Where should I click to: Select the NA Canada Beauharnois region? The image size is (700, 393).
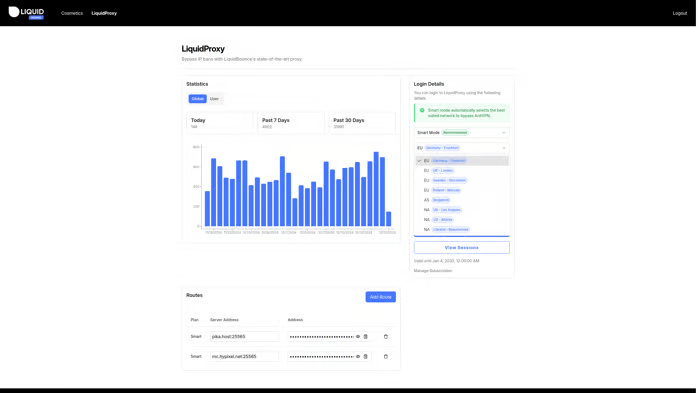[462, 230]
